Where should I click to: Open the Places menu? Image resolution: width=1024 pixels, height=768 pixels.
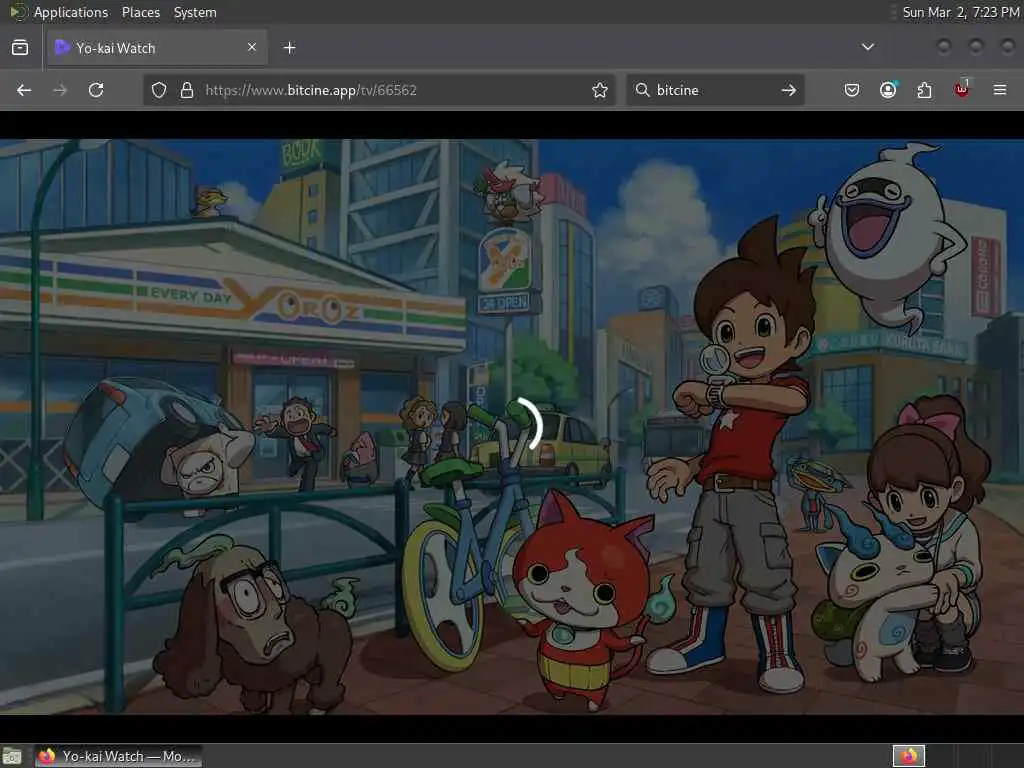[x=141, y=12]
